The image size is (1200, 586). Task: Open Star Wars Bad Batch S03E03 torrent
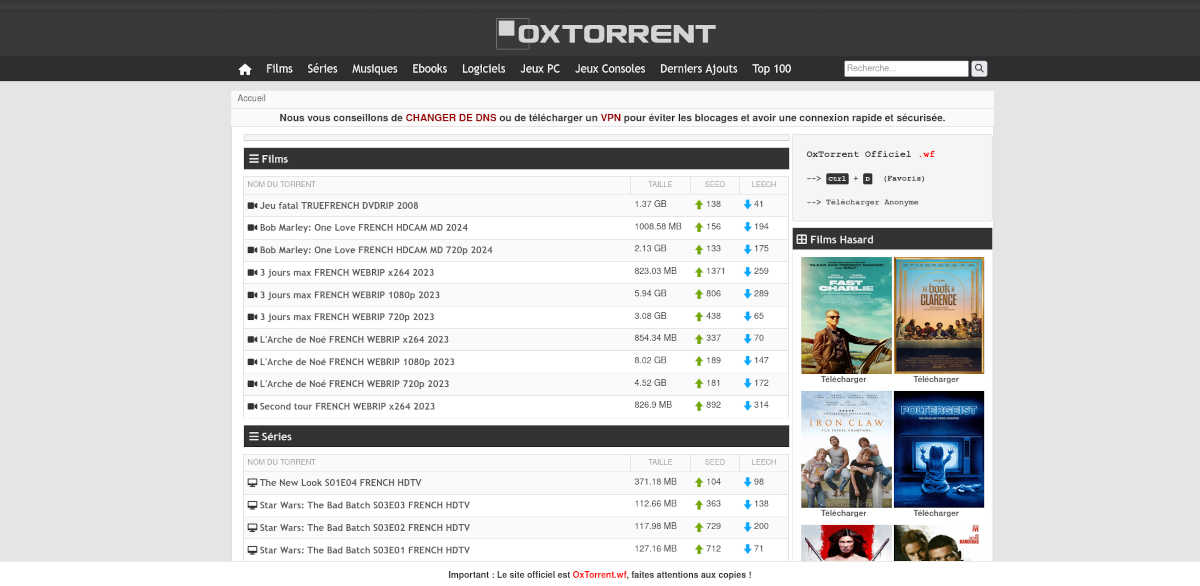point(365,505)
